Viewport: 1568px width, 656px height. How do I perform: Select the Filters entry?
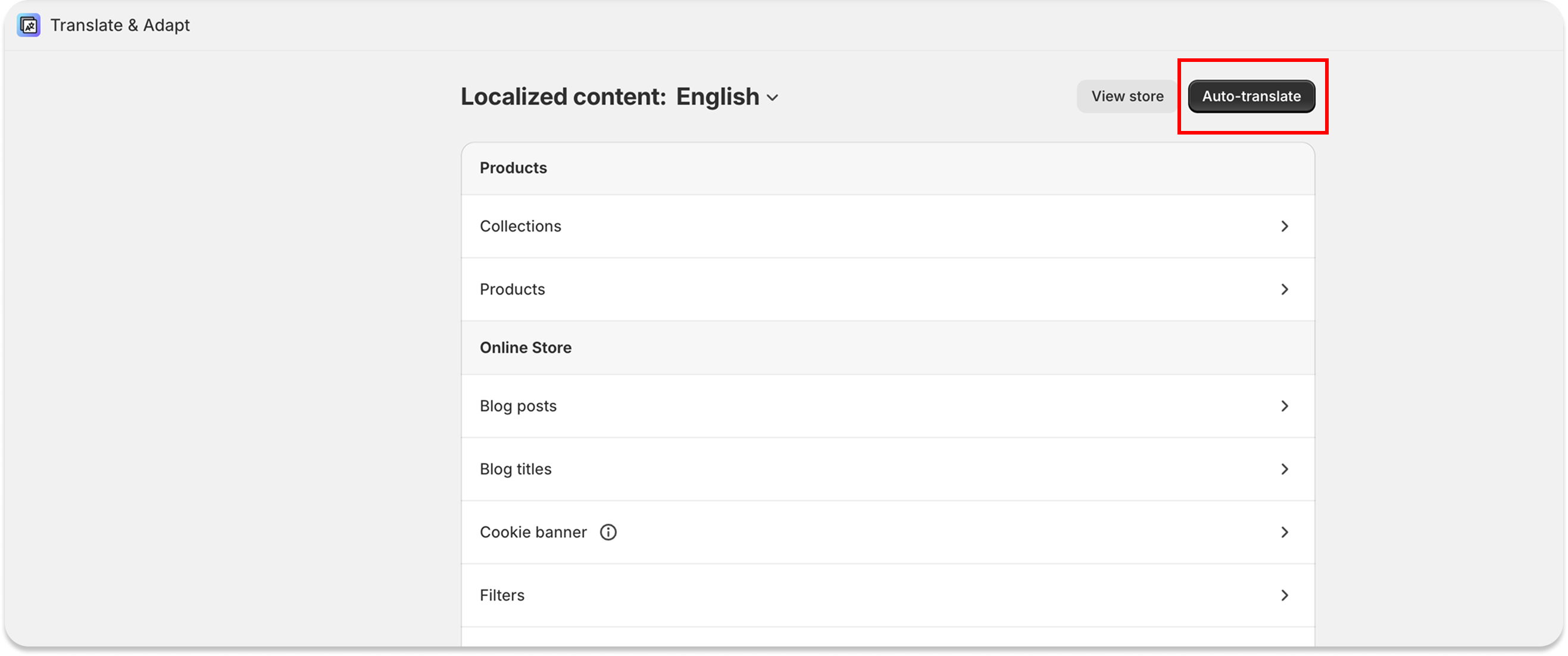coord(502,595)
